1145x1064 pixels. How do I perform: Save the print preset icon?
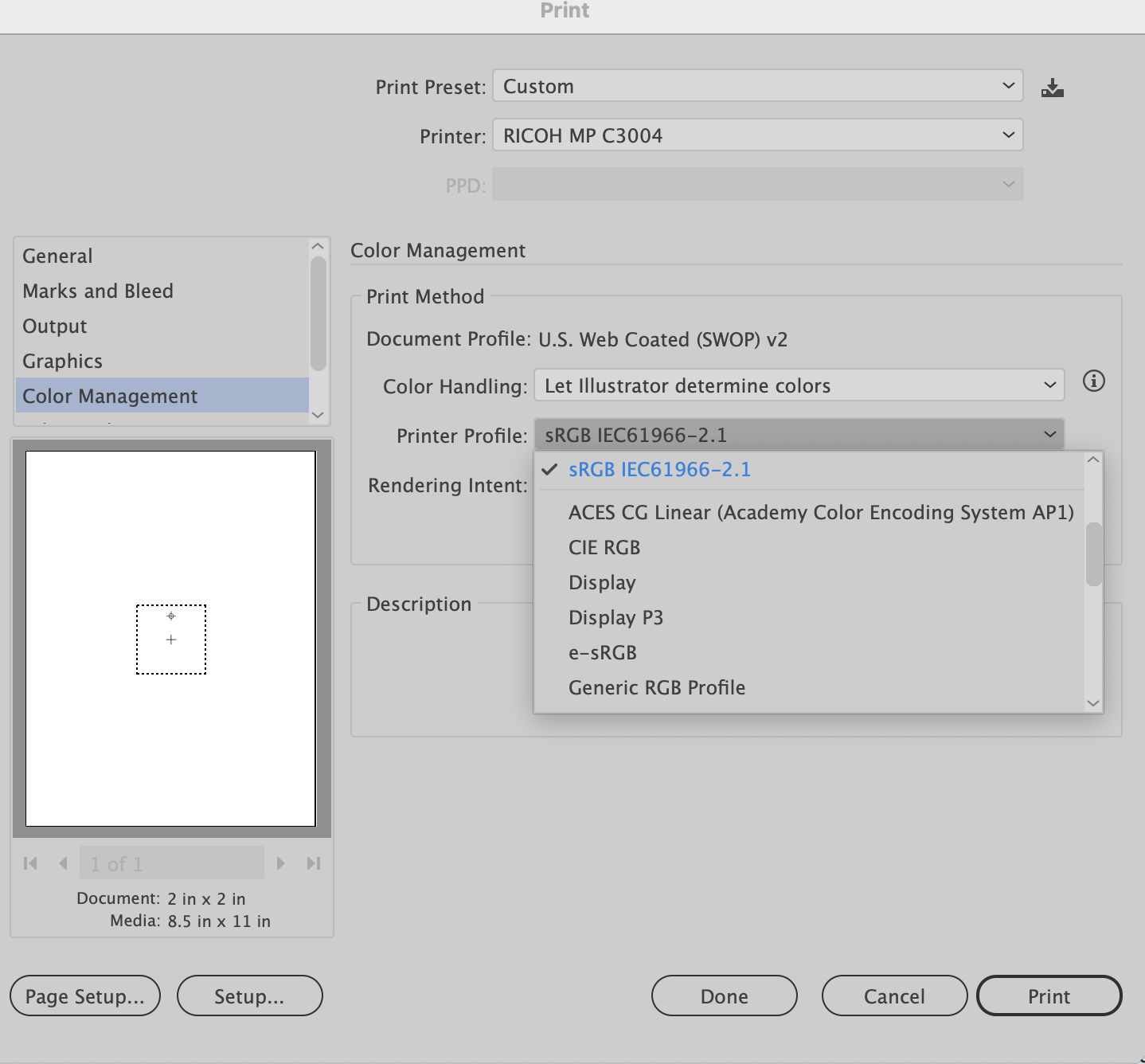[1053, 88]
